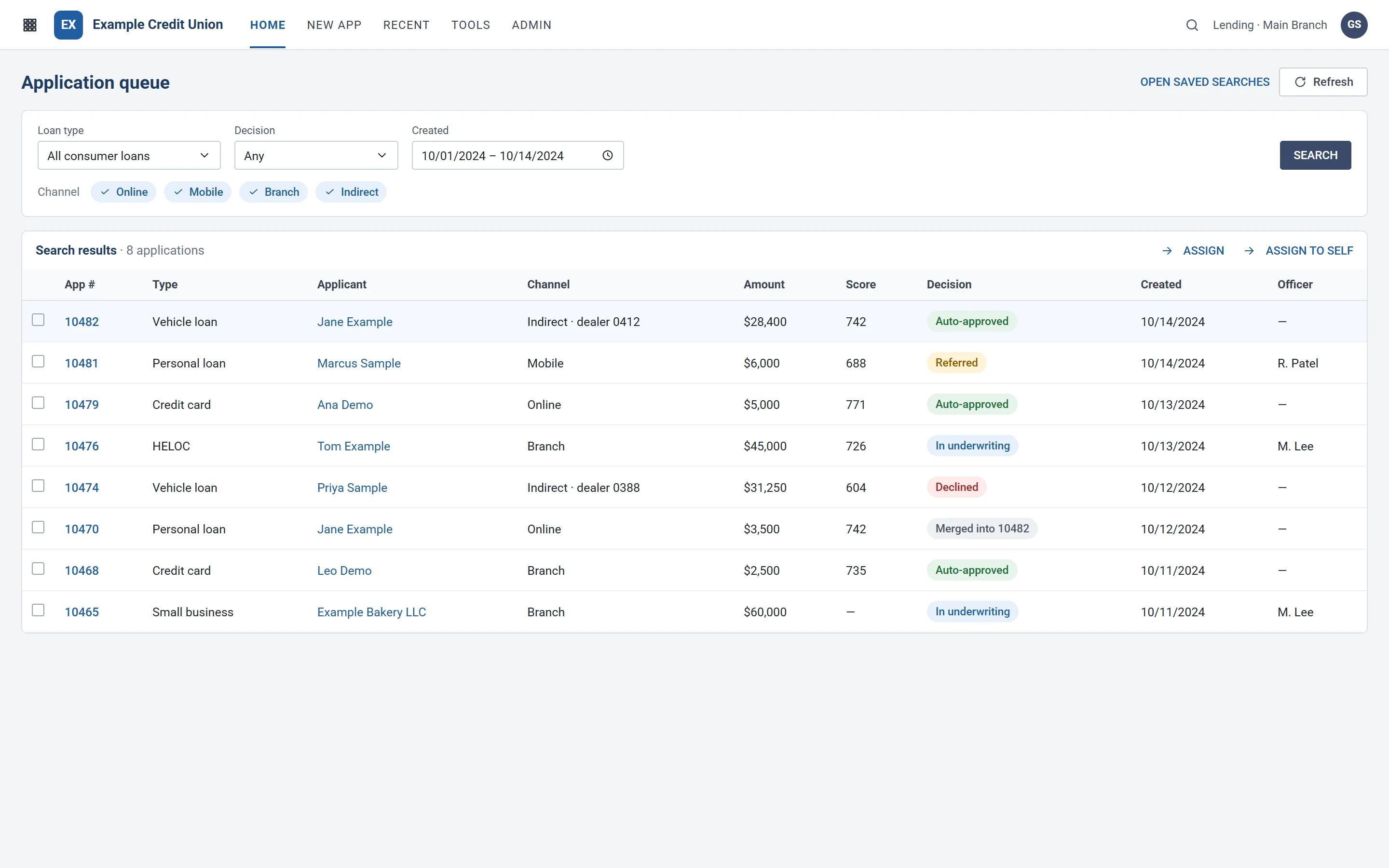Screen dimensions: 1389x868
Task: Open applicant Ana Demo
Action: tap(345, 405)
